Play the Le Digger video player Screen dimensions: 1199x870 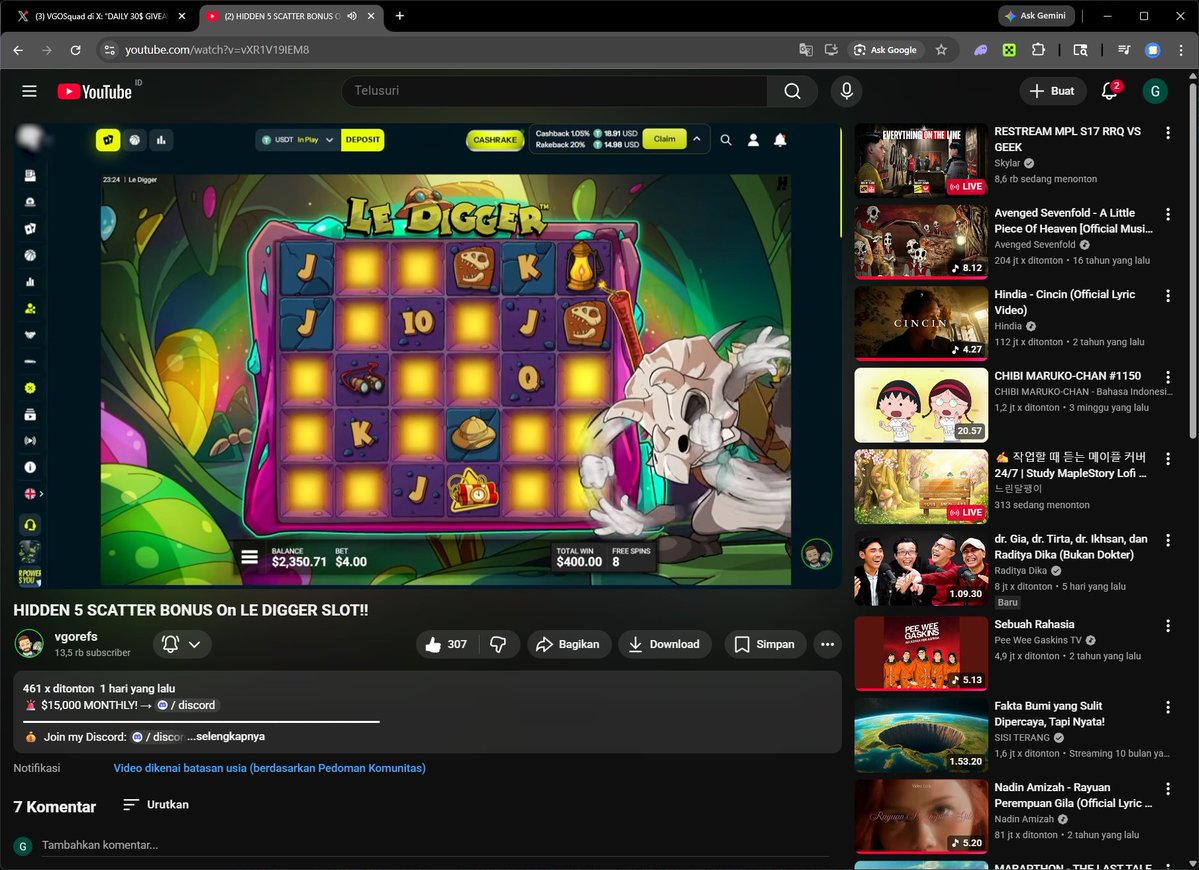coord(427,356)
